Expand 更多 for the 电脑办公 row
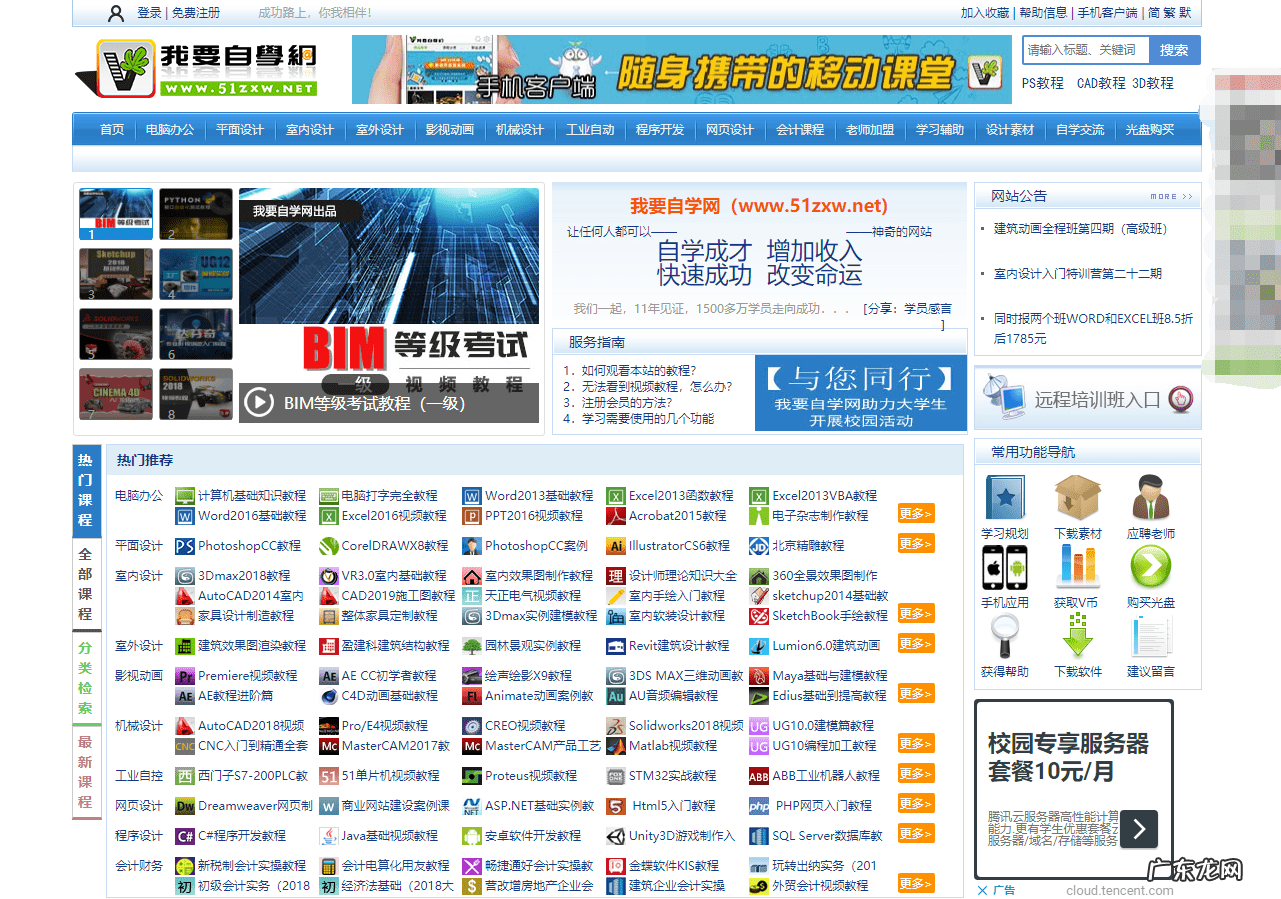Screen dimensions: 1281x899 tap(915, 514)
